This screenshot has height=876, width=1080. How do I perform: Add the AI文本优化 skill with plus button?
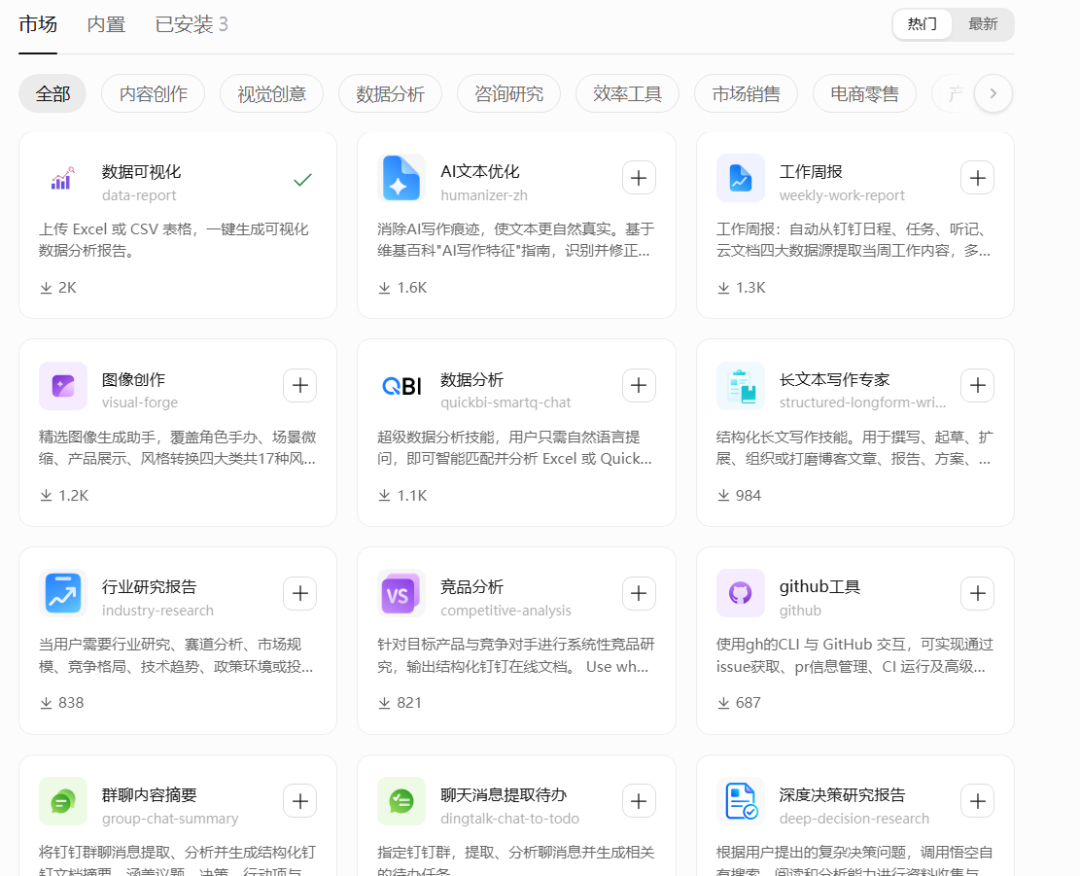pyautogui.click(x=638, y=178)
